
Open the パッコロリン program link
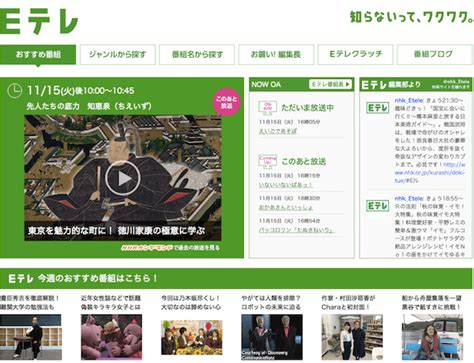tap(296, 230)
